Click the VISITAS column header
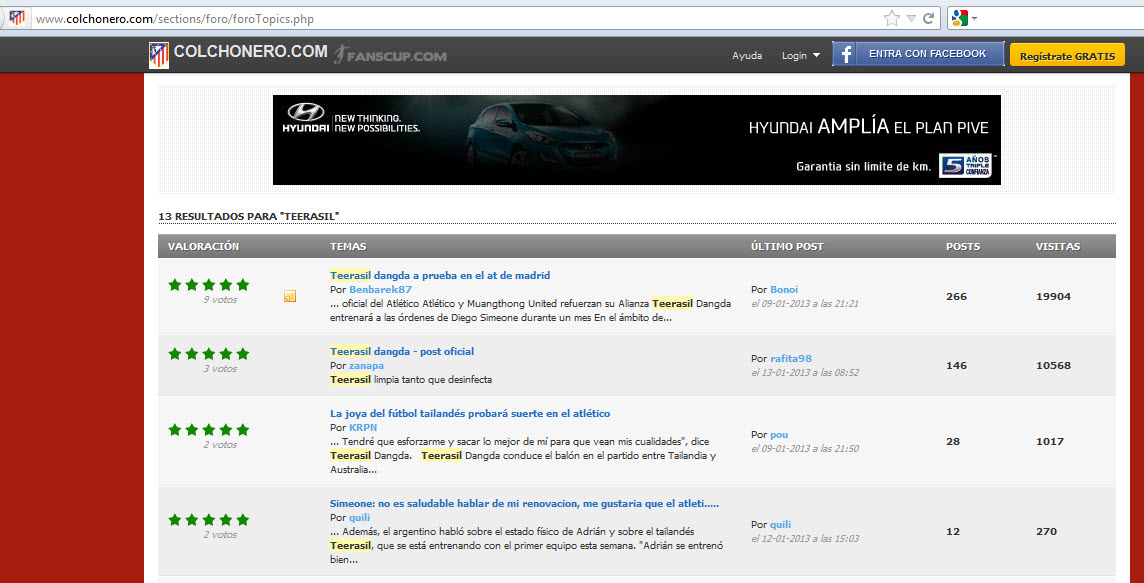 pyautogui.click(x=1058, y=247)
